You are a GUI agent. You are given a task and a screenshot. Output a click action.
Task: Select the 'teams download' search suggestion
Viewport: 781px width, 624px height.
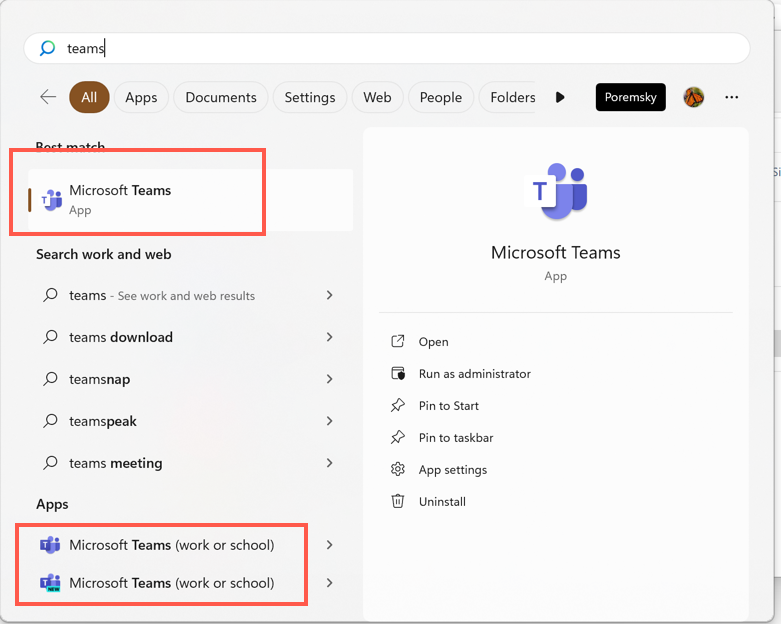[190, 337]
